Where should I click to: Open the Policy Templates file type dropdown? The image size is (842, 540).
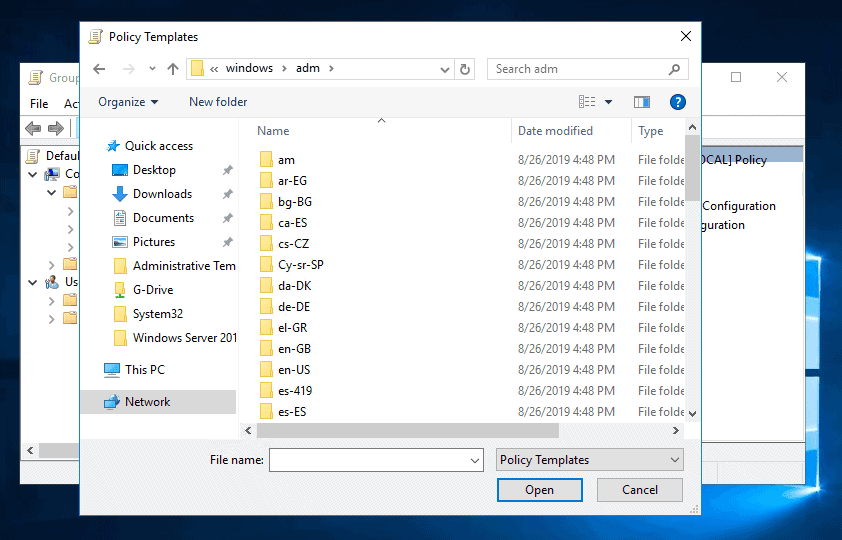[x=590, y=460]
